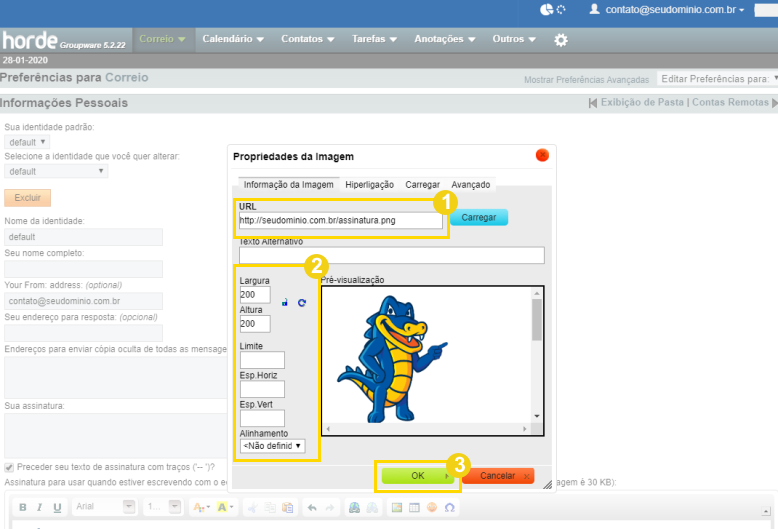Click the Esp.Vert field

click(x=262, y=418)
